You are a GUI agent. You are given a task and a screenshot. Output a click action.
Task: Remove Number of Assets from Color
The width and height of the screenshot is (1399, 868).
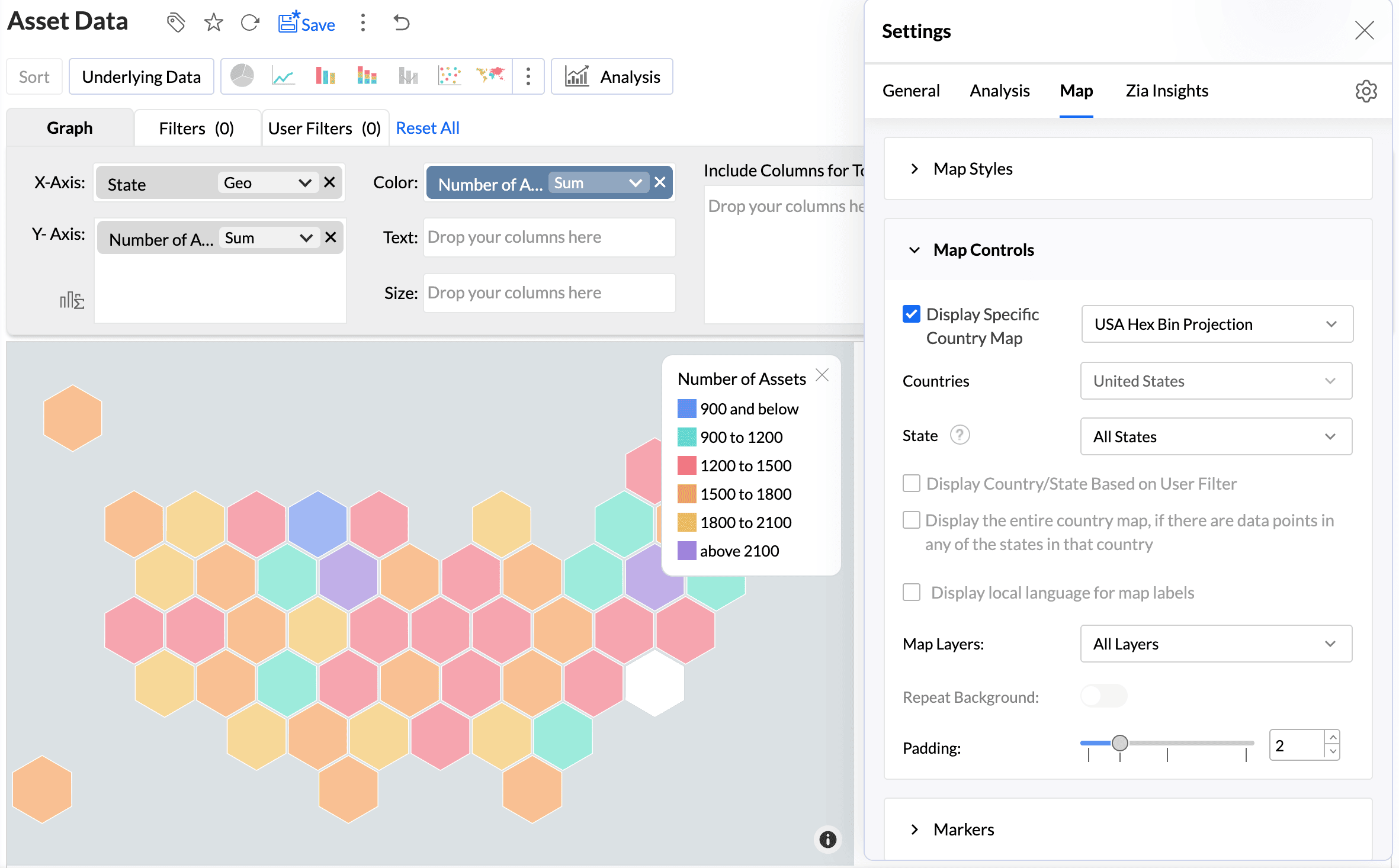click(x=660, y=182)
